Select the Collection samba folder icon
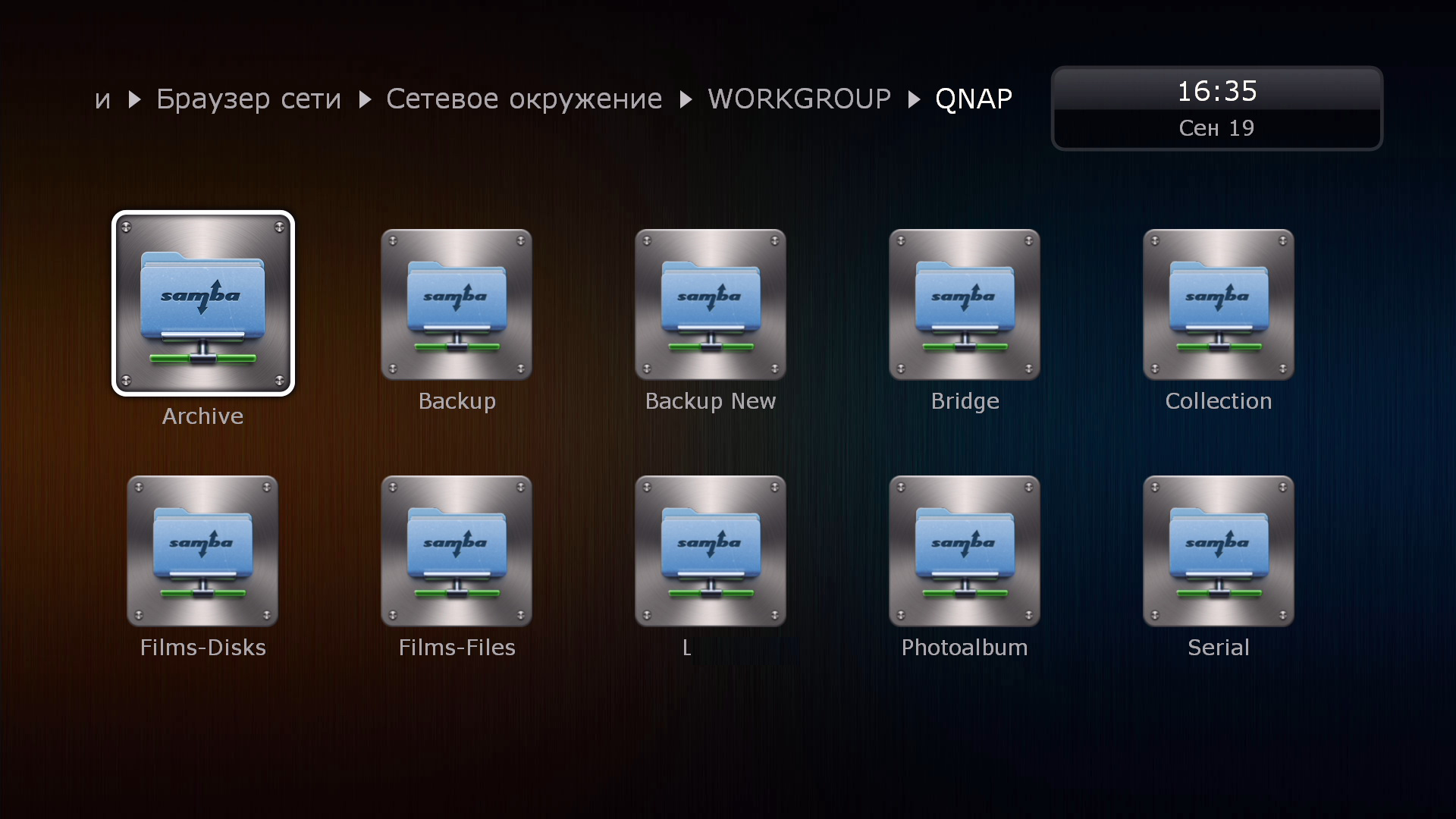 click(x=1219, y=304)
